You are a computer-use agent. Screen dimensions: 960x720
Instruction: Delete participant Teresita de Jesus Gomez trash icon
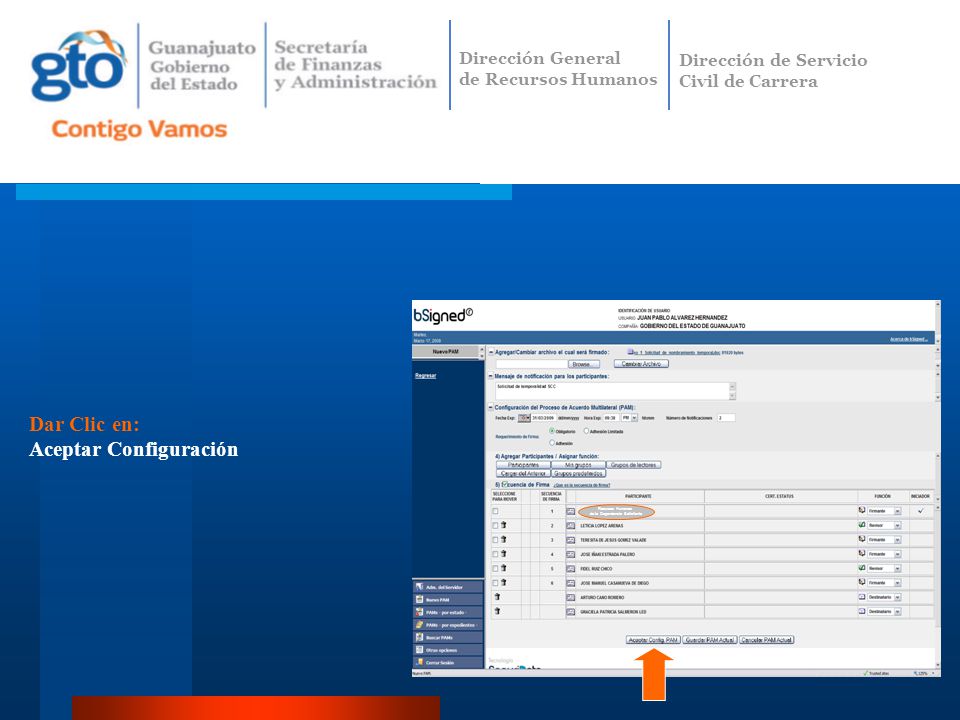point(504,539)
